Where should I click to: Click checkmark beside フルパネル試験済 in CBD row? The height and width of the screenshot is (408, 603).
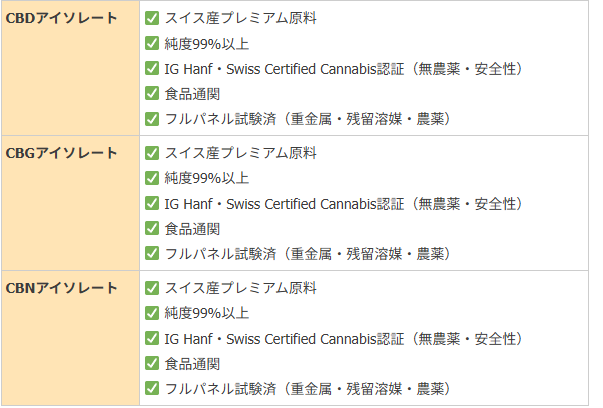(152, 119)
